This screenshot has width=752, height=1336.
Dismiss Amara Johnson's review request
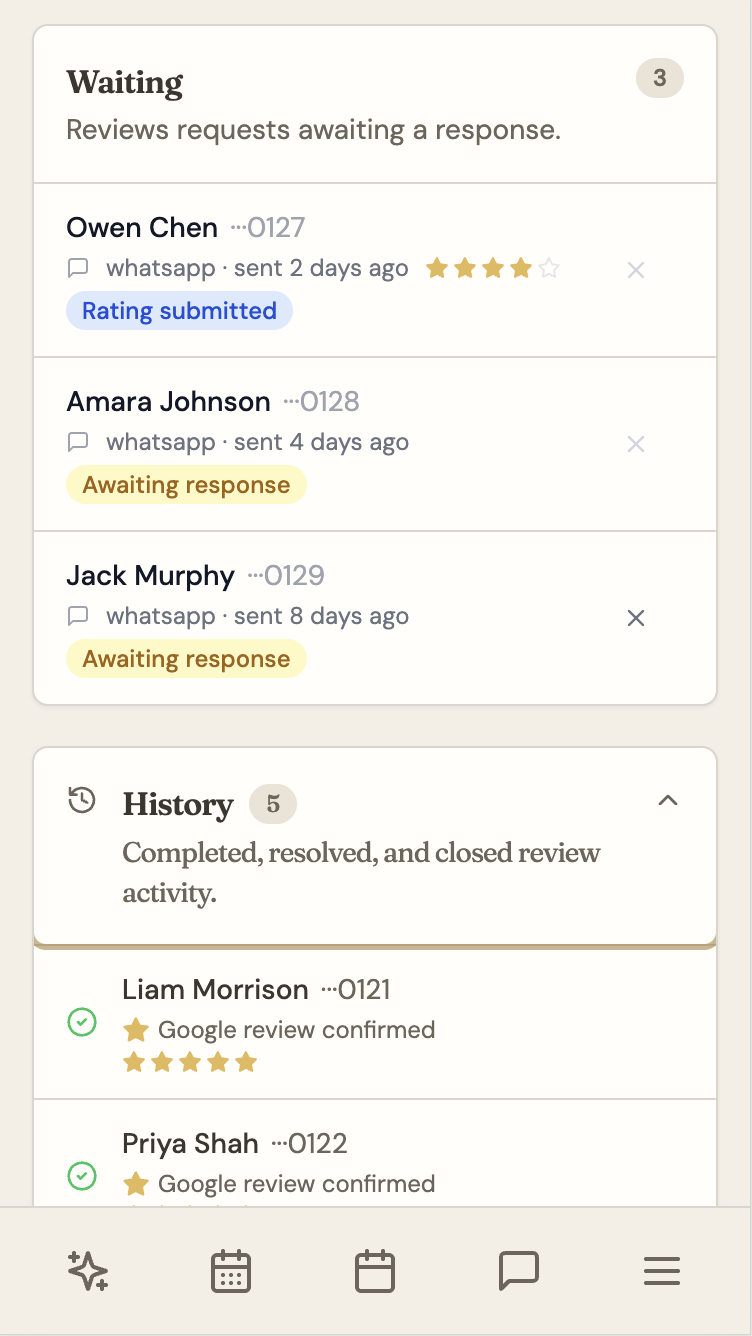[635, 444]
